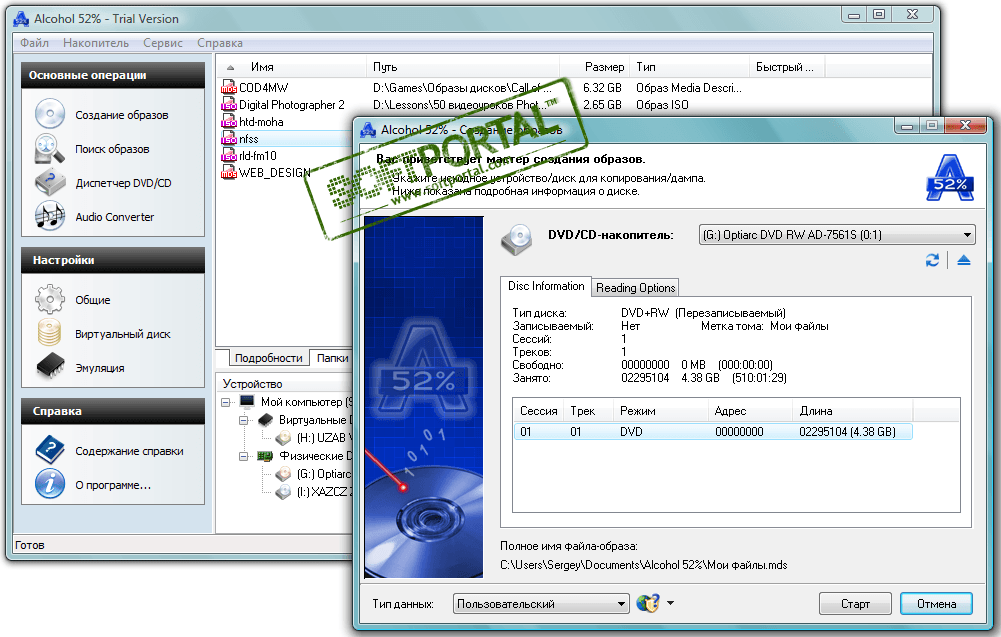Open Диспетчер DVD/CD drive icon

[x=50, y=183]
